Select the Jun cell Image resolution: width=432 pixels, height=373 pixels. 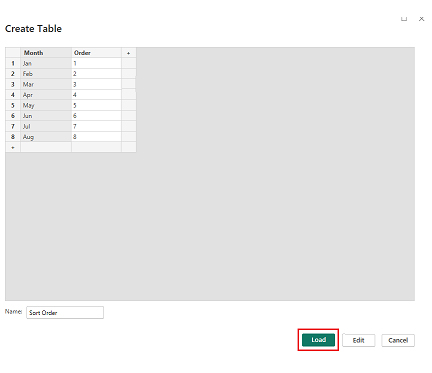46,116
